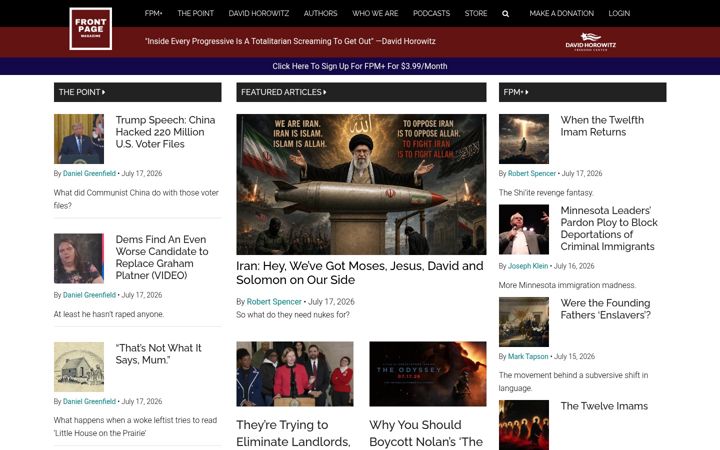720x450 pixels.
Task: Open The Twelve Imams headline
Action: point(604,406)
